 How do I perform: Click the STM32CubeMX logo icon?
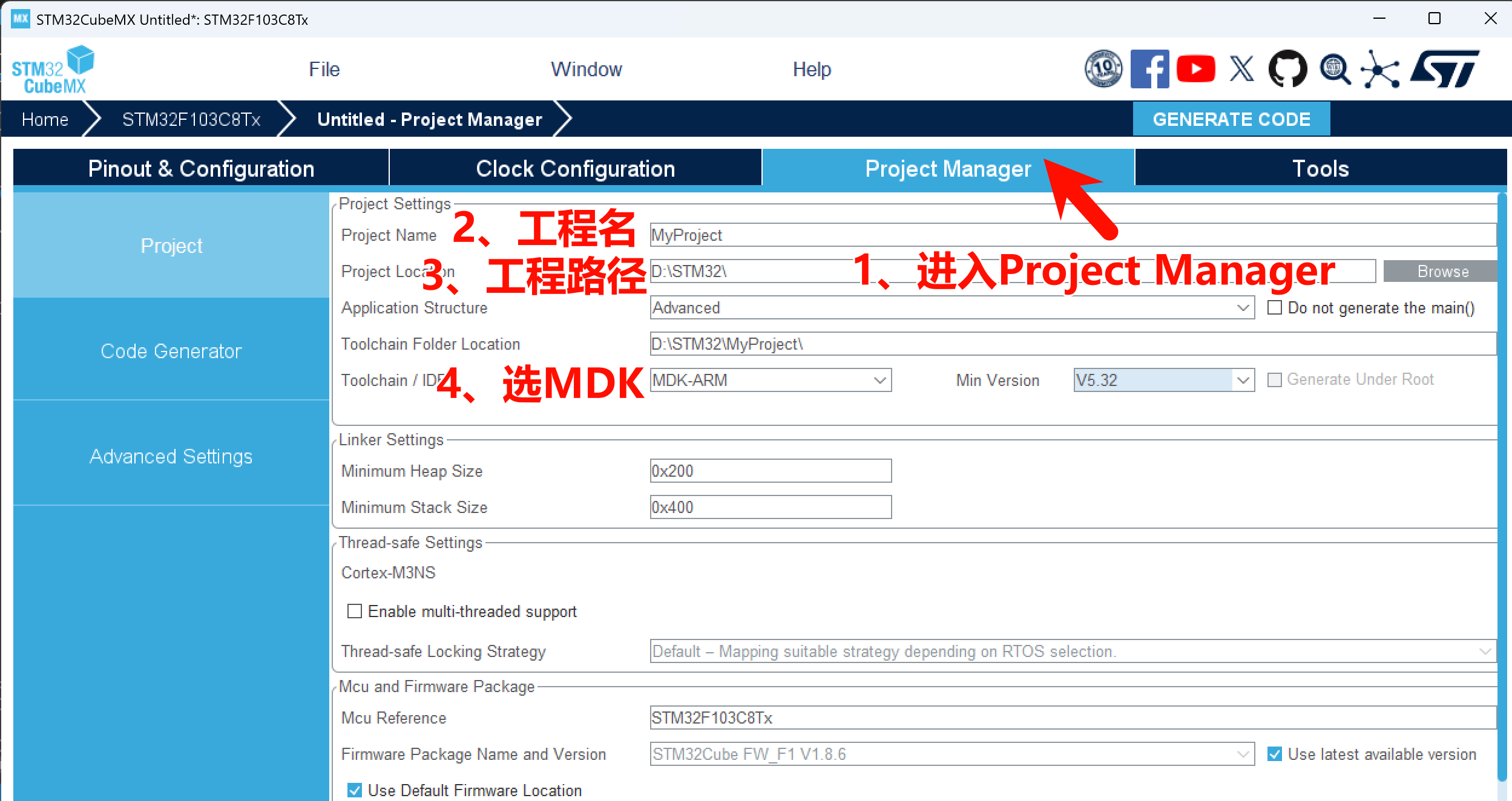coord(53,69)
